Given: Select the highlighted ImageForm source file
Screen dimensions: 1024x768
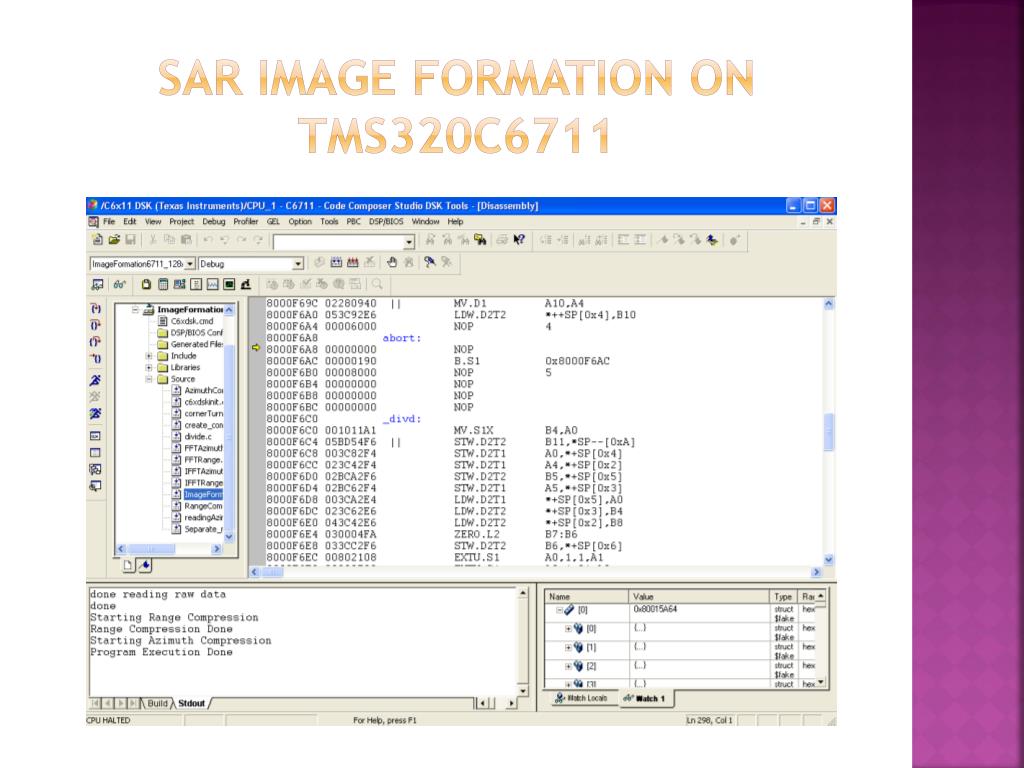Looking at the screenshot, I should point(203,494).
